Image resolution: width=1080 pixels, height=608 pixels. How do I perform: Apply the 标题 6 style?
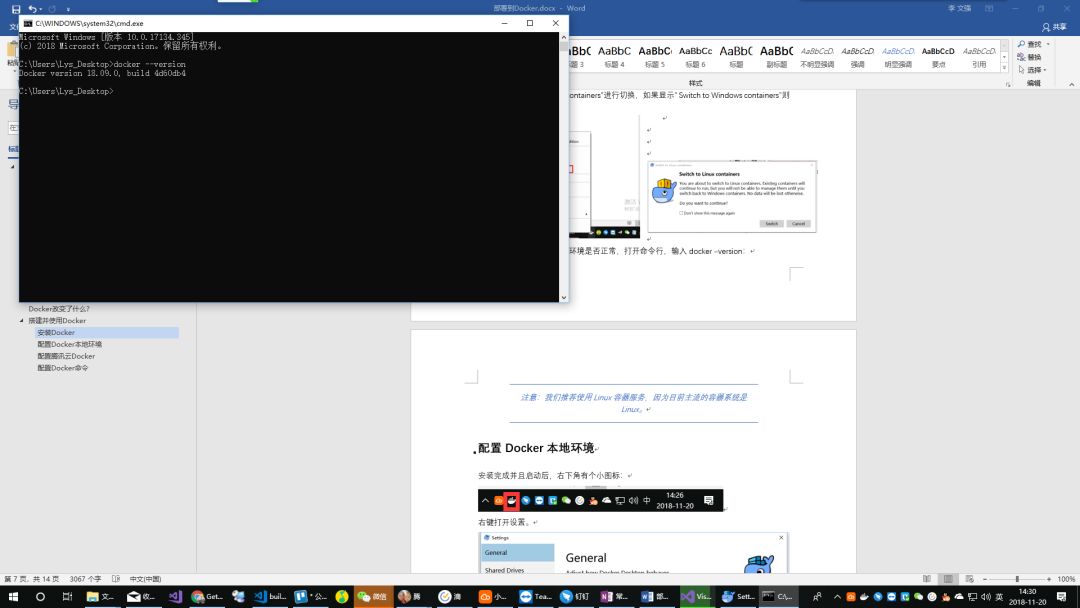click(696, 57)
